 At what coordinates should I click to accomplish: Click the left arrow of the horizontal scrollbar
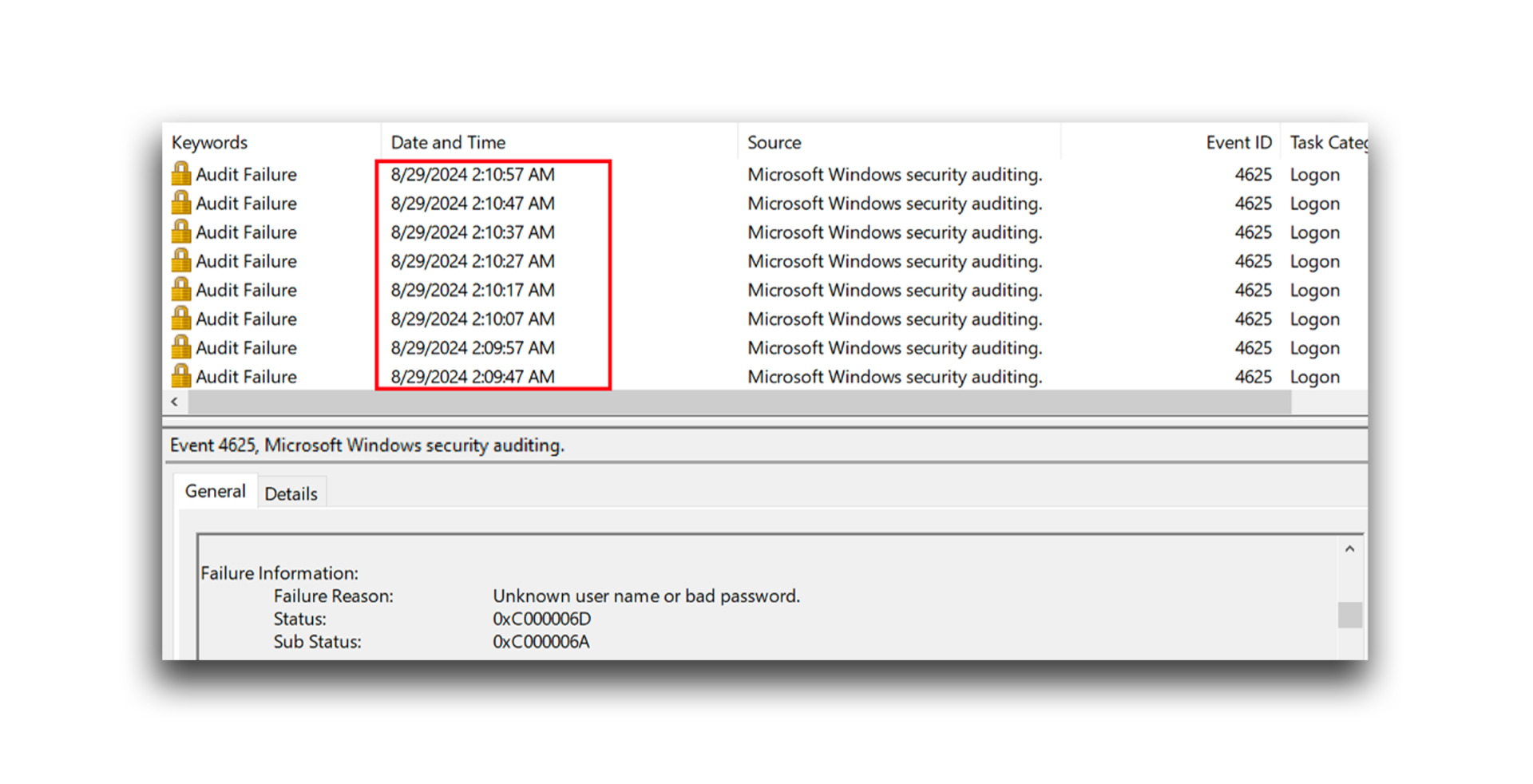[174, 402]
